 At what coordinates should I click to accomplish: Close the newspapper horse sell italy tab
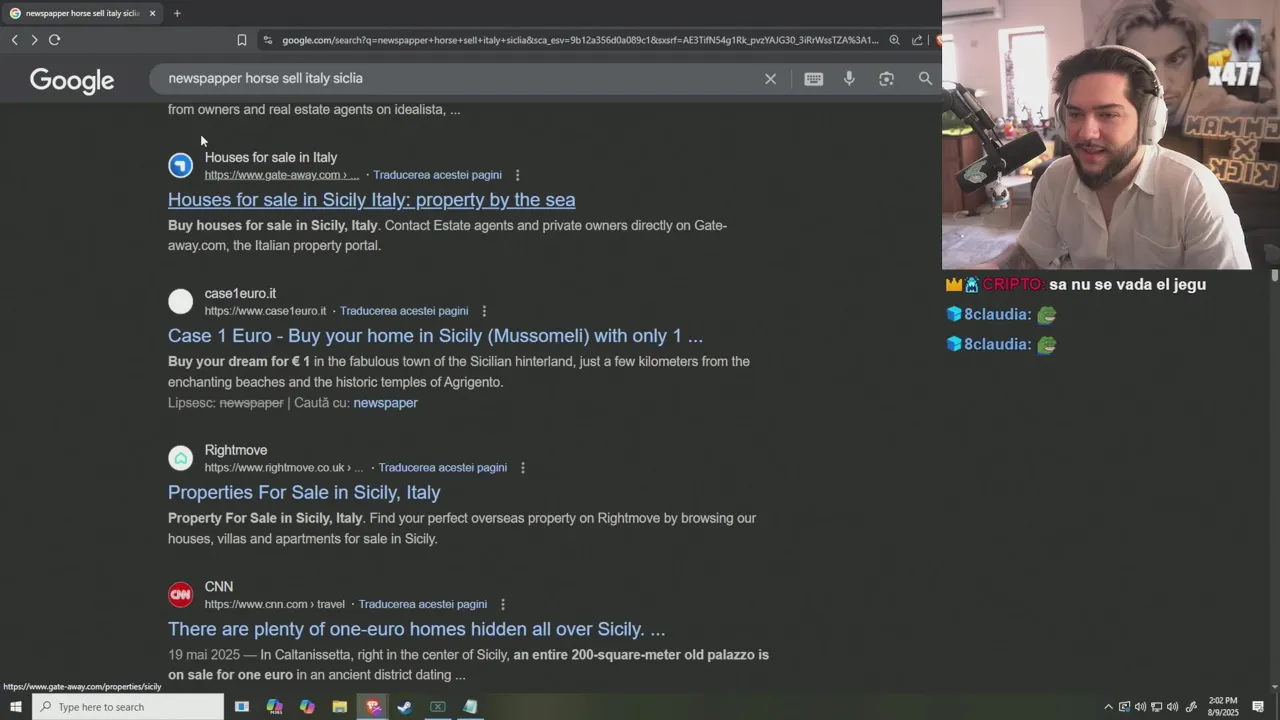(152, 13)
